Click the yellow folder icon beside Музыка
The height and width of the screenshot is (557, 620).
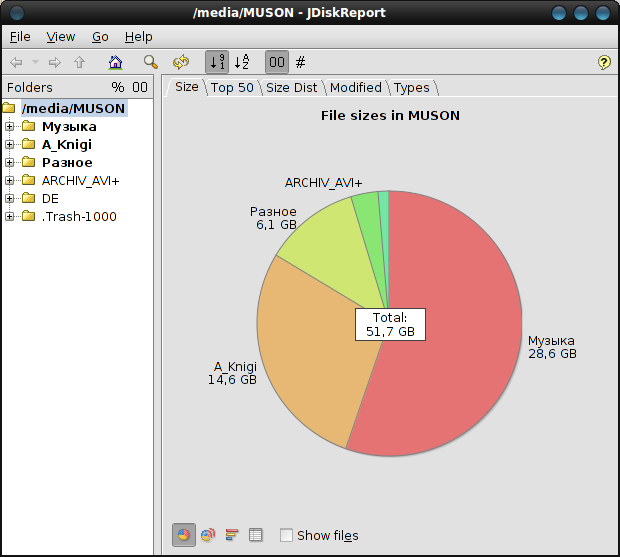[28, 126]
